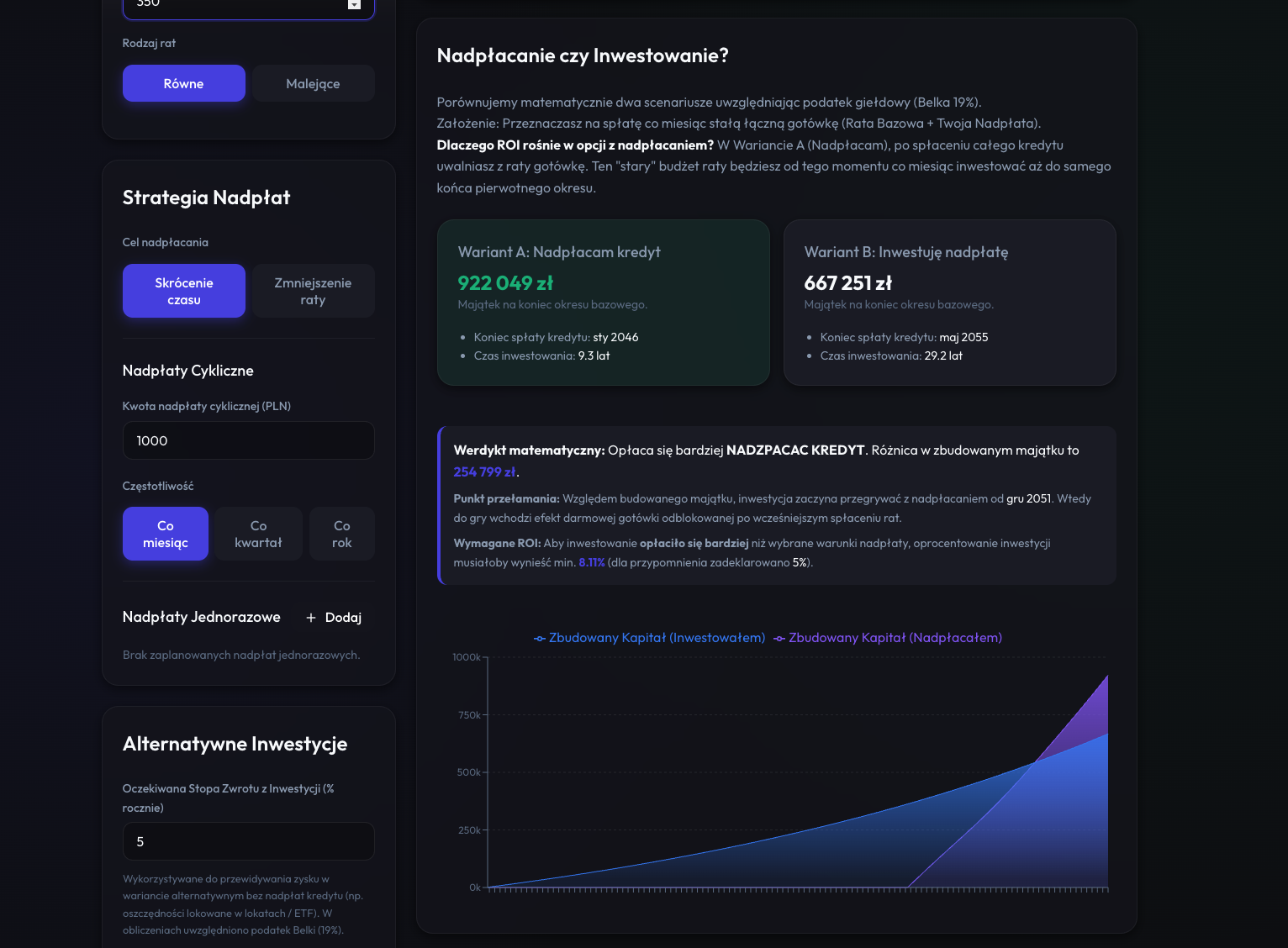This screenshot has height=948, width=1288.
Task: Click the Zbudowany Kapitał (Nadpłacałem) legend label
Action: pyautogui.click(x=895, y=638)
